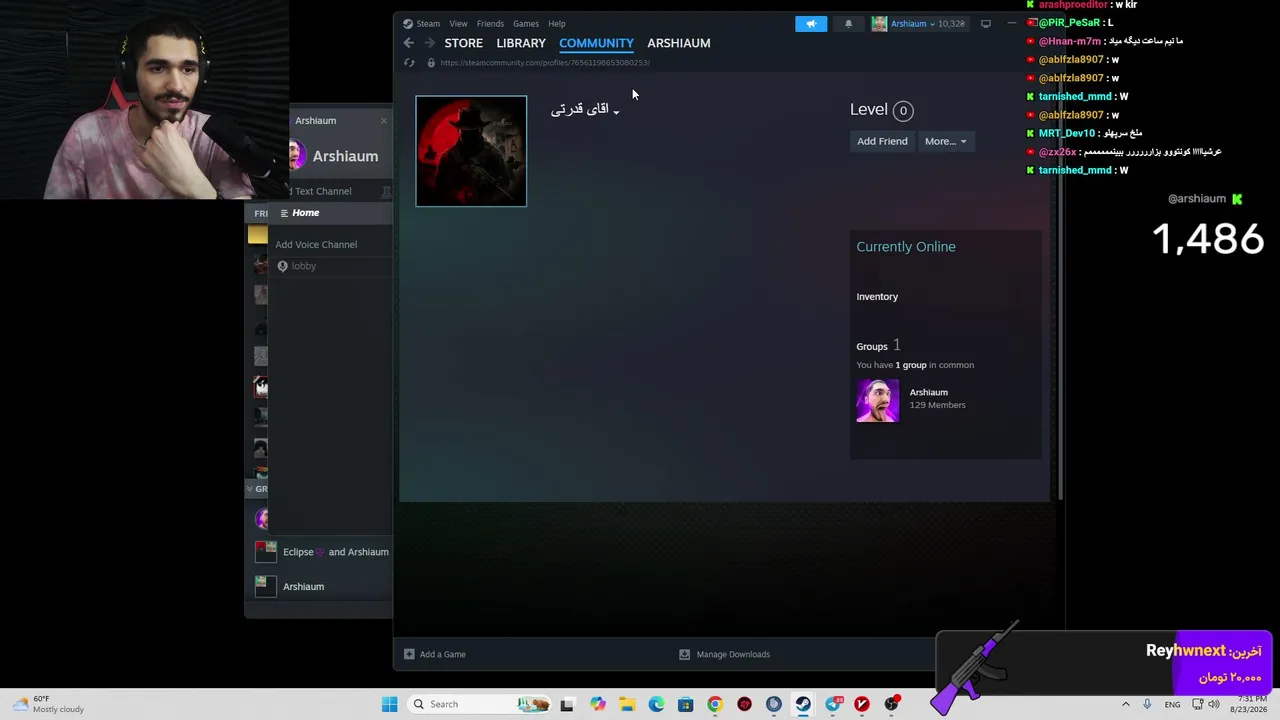This screenshot has width=1280, height=720.
Task: Expand the profile name dropdown arrow
Action: [x=616, y=112]
